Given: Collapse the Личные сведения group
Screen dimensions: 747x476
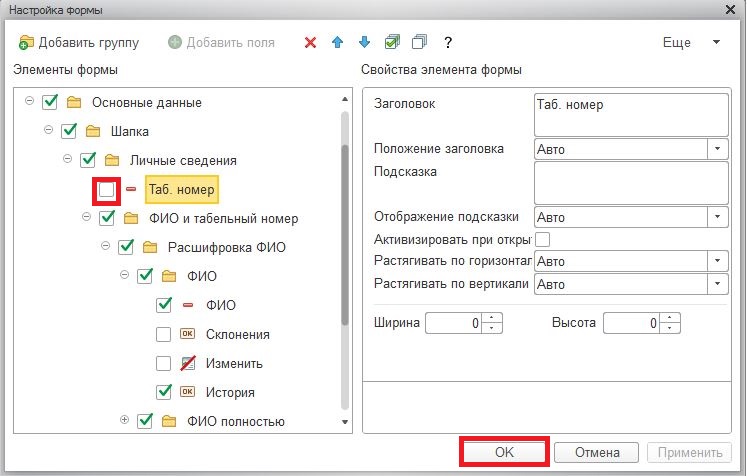Looking at the screenshot, I should [68, 159].
